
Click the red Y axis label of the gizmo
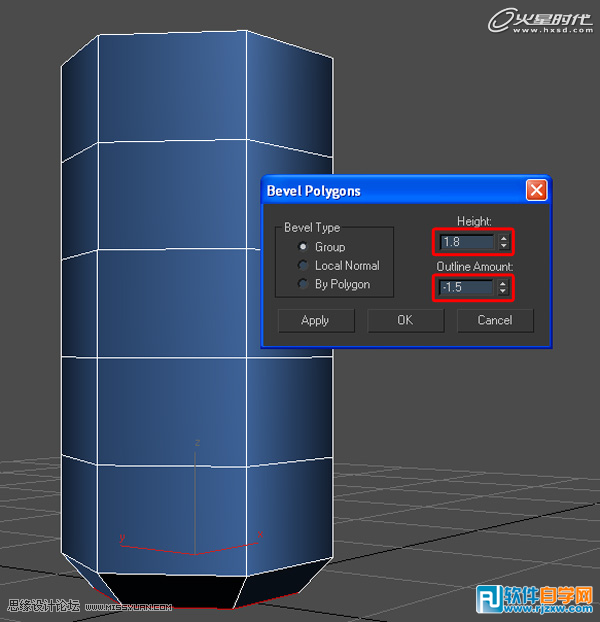click(x=122, y=538)
